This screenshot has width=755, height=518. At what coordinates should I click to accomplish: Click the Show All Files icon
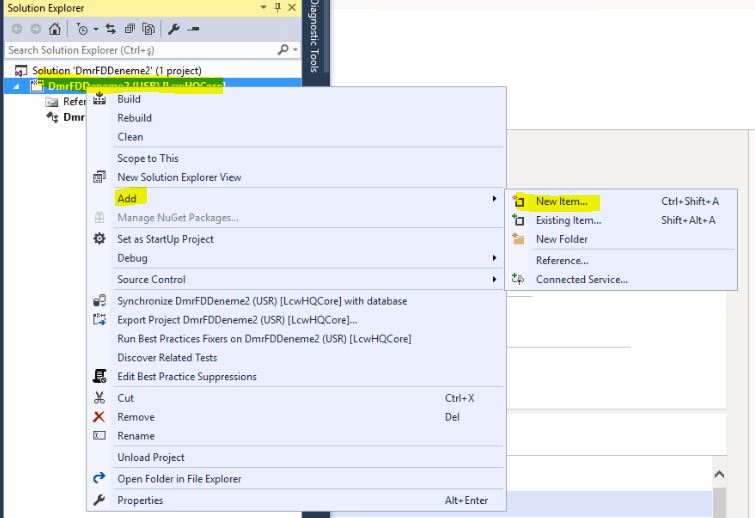pos(148,29)
